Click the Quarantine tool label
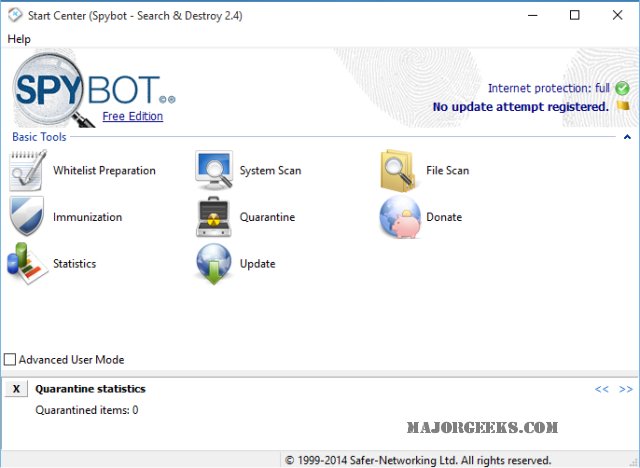The image size is (640, 468). 267,217
